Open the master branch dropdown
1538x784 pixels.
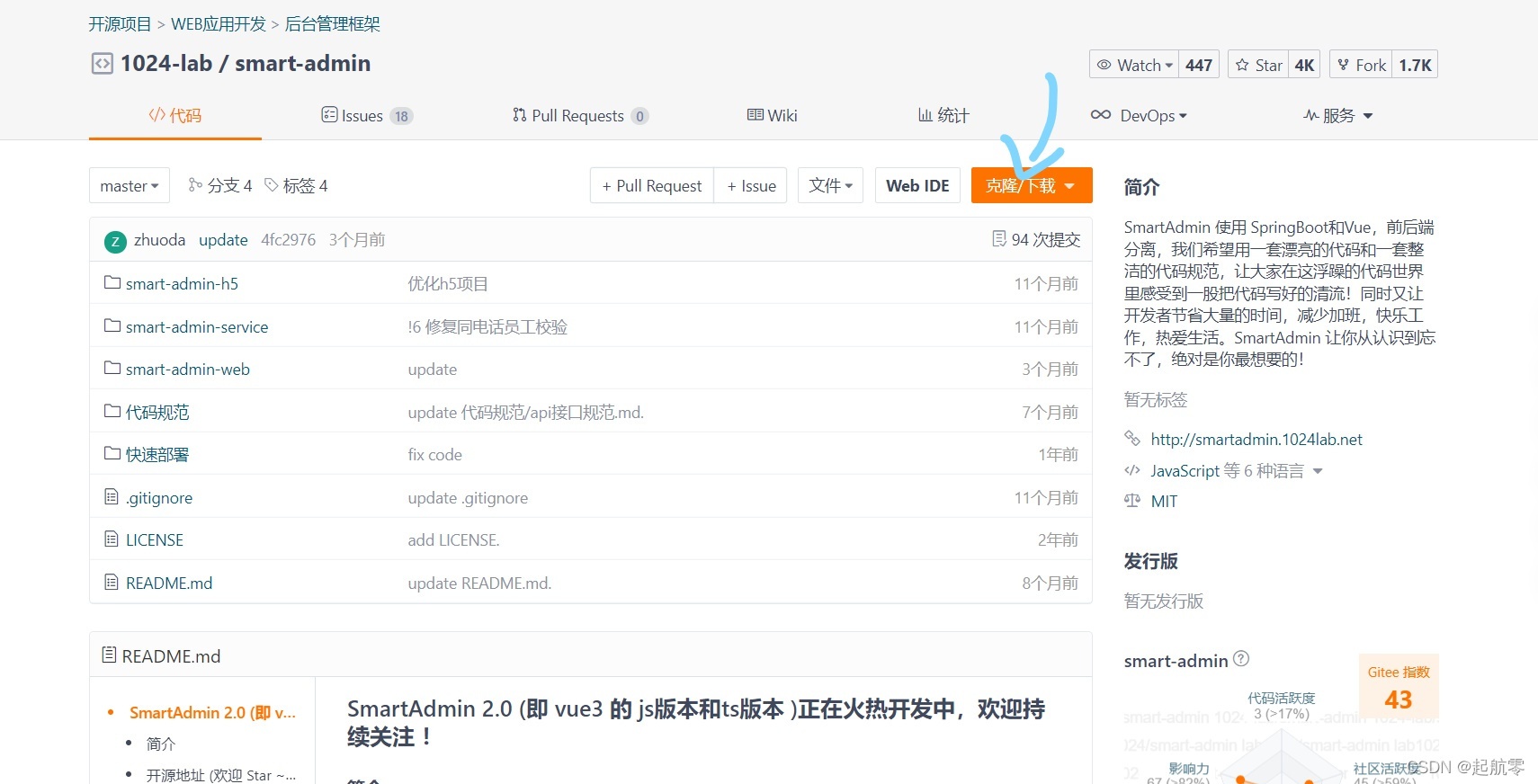[x=130, y=185]
